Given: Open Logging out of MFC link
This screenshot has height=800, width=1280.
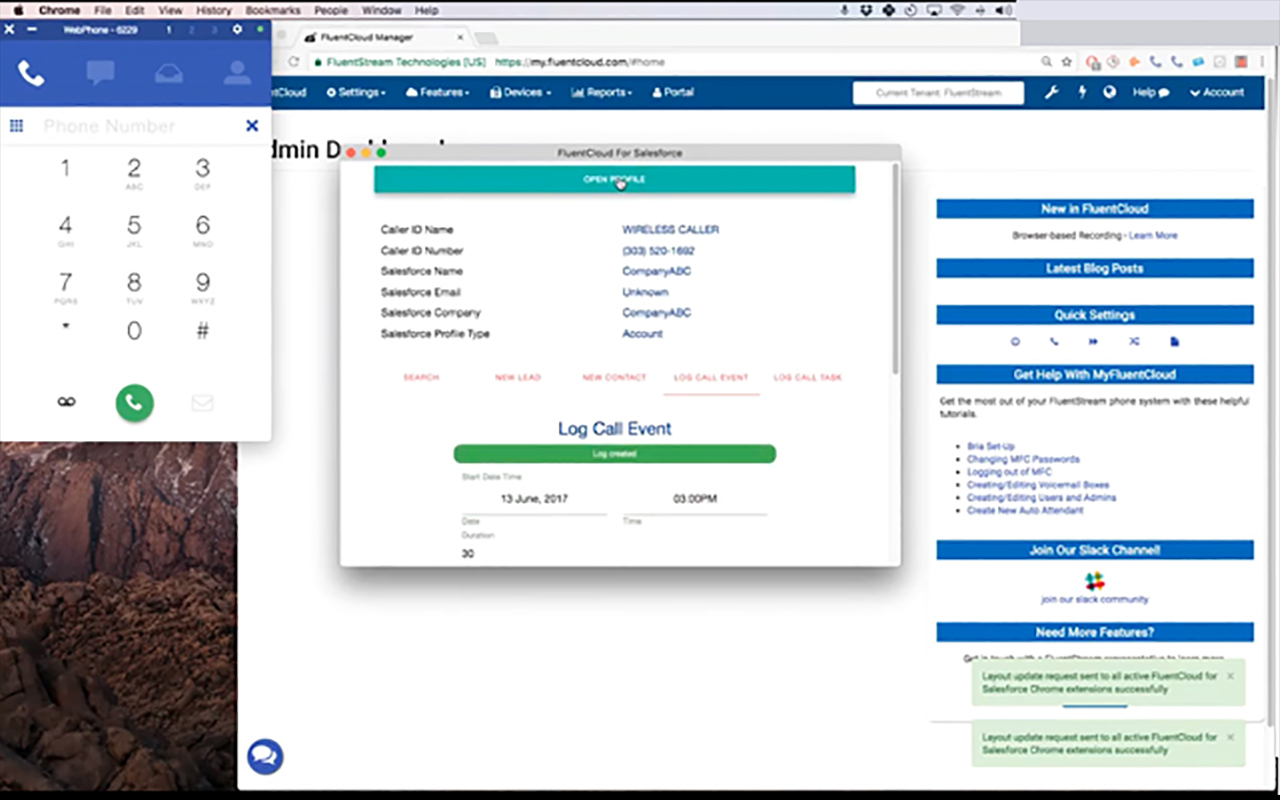Looking at the screenshot, I should (1009, 472).
